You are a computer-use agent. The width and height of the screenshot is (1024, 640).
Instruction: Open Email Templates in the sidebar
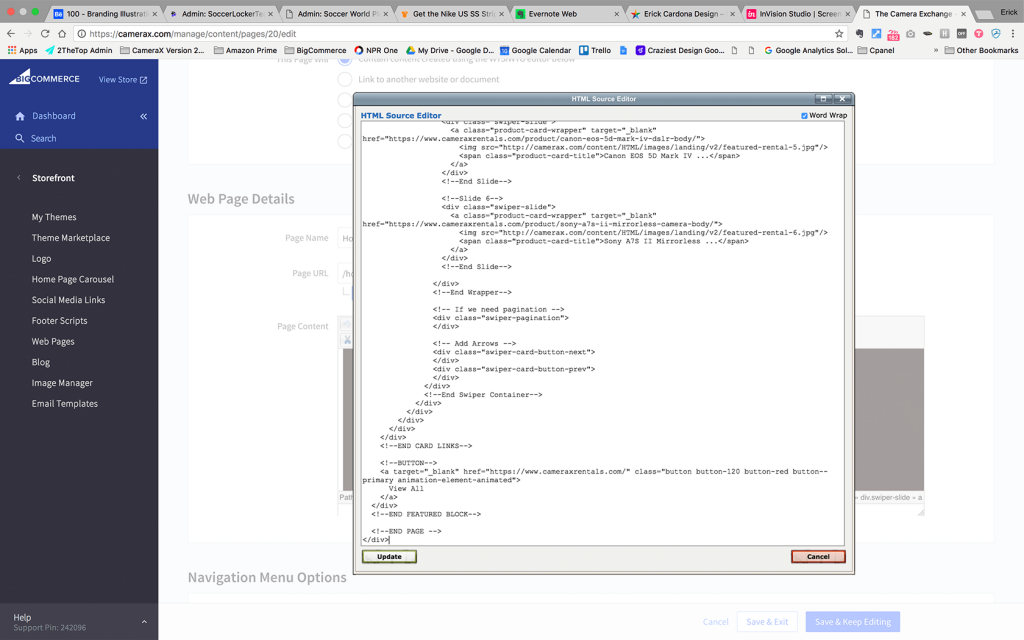tap(65, 404)
